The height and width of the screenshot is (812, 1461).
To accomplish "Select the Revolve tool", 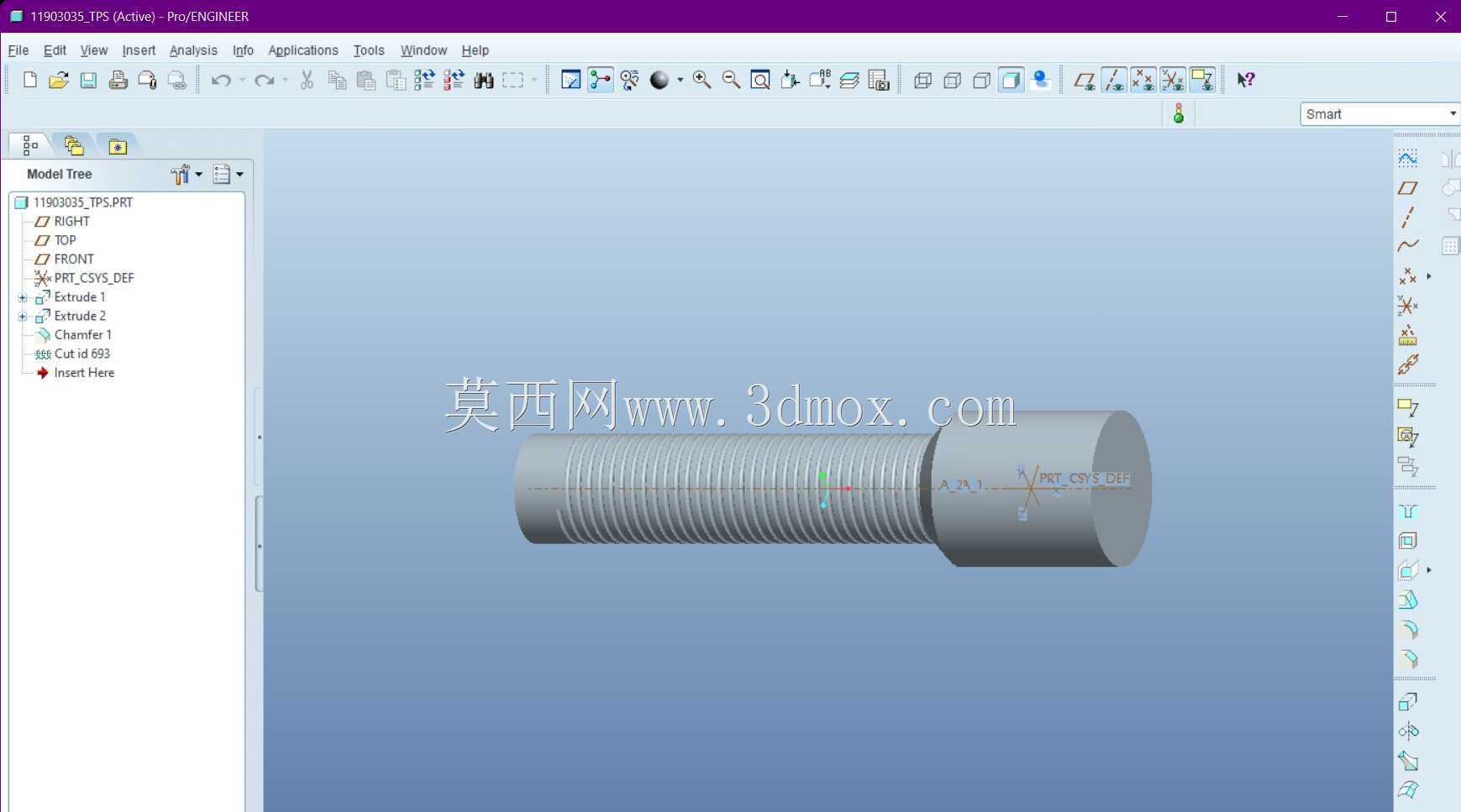I will pyautogui.click(x=1408, y=731).
